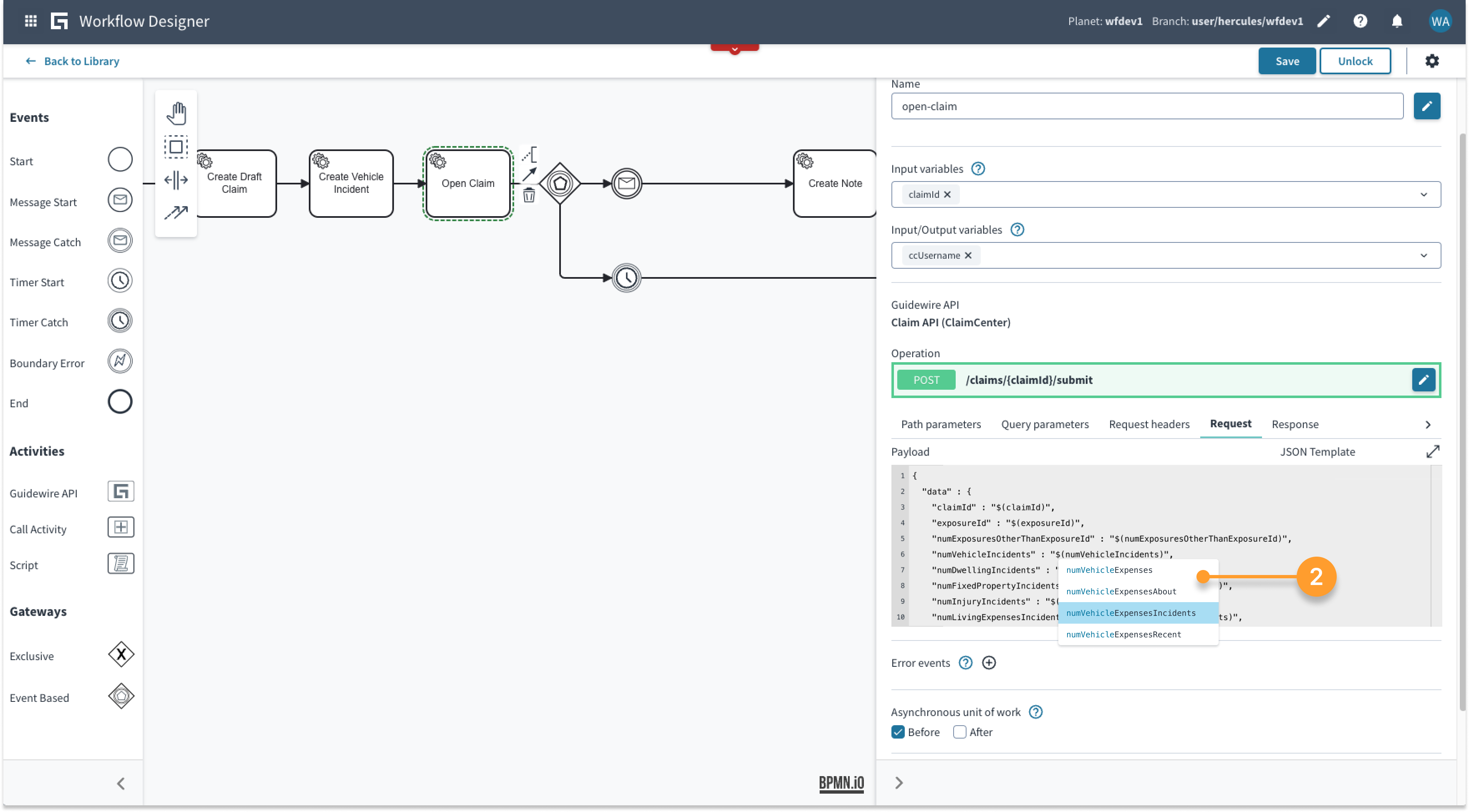Open the notifications bell

click(x=1397, y=21)
